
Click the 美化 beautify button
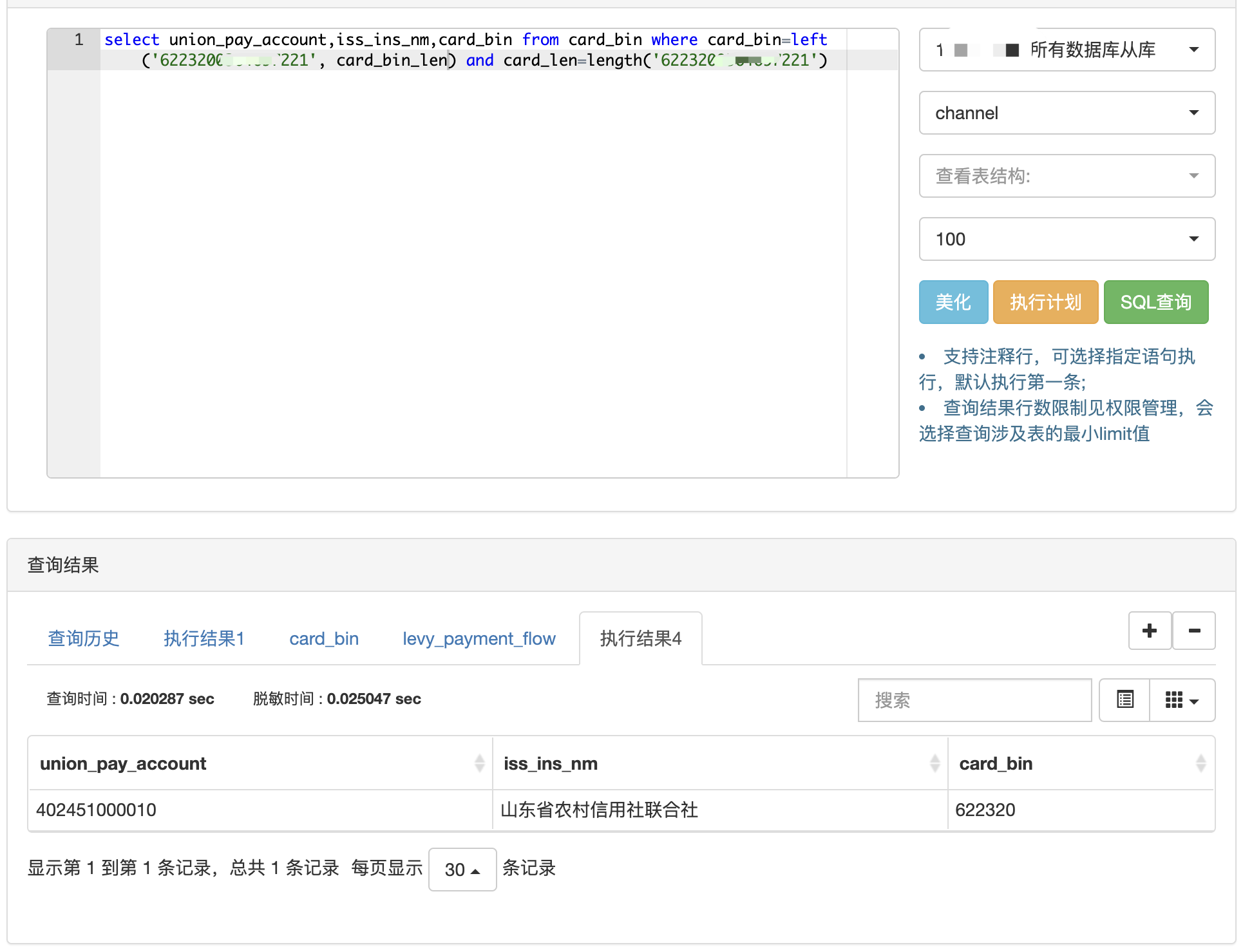coord(953,302)
